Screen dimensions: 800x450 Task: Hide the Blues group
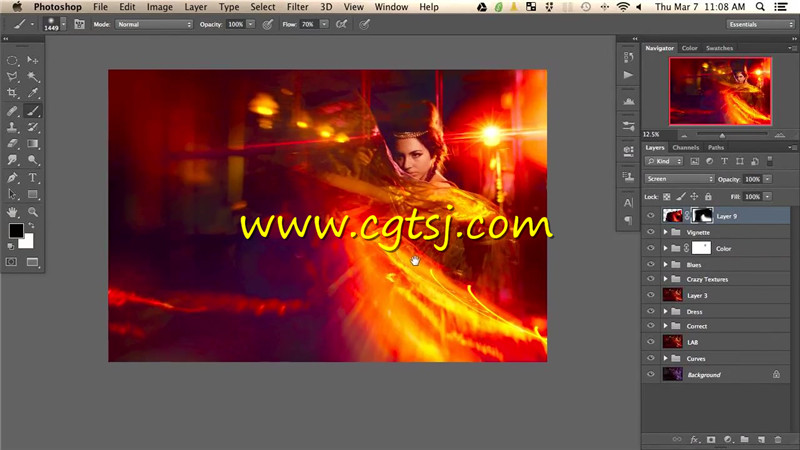[651, 264]
